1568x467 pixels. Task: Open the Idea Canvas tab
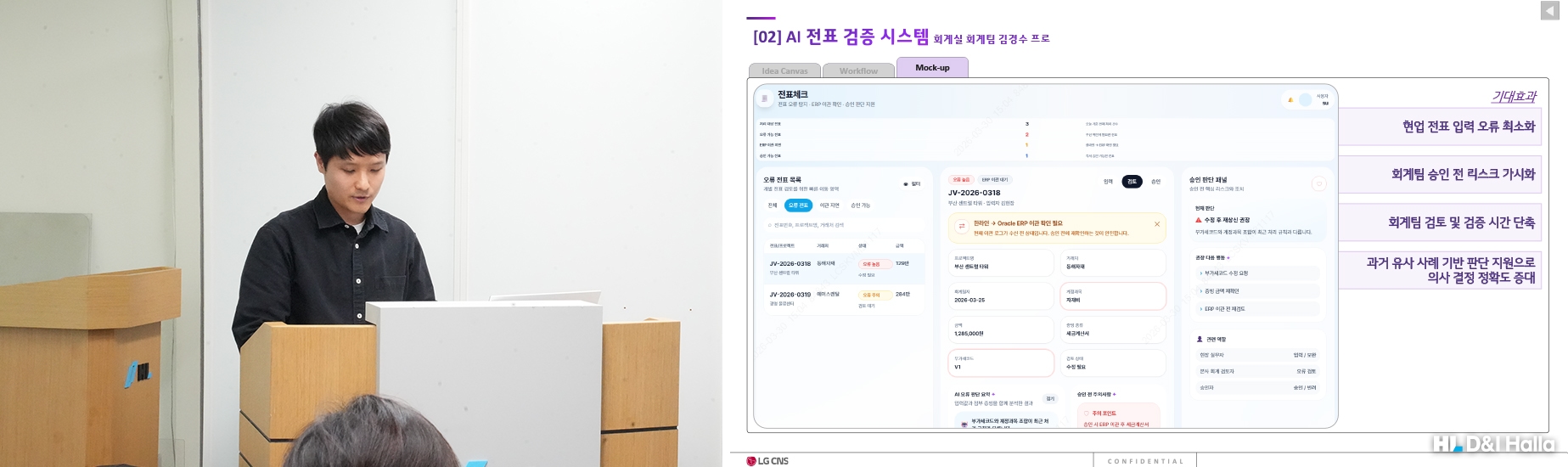(x=784, y=70)
